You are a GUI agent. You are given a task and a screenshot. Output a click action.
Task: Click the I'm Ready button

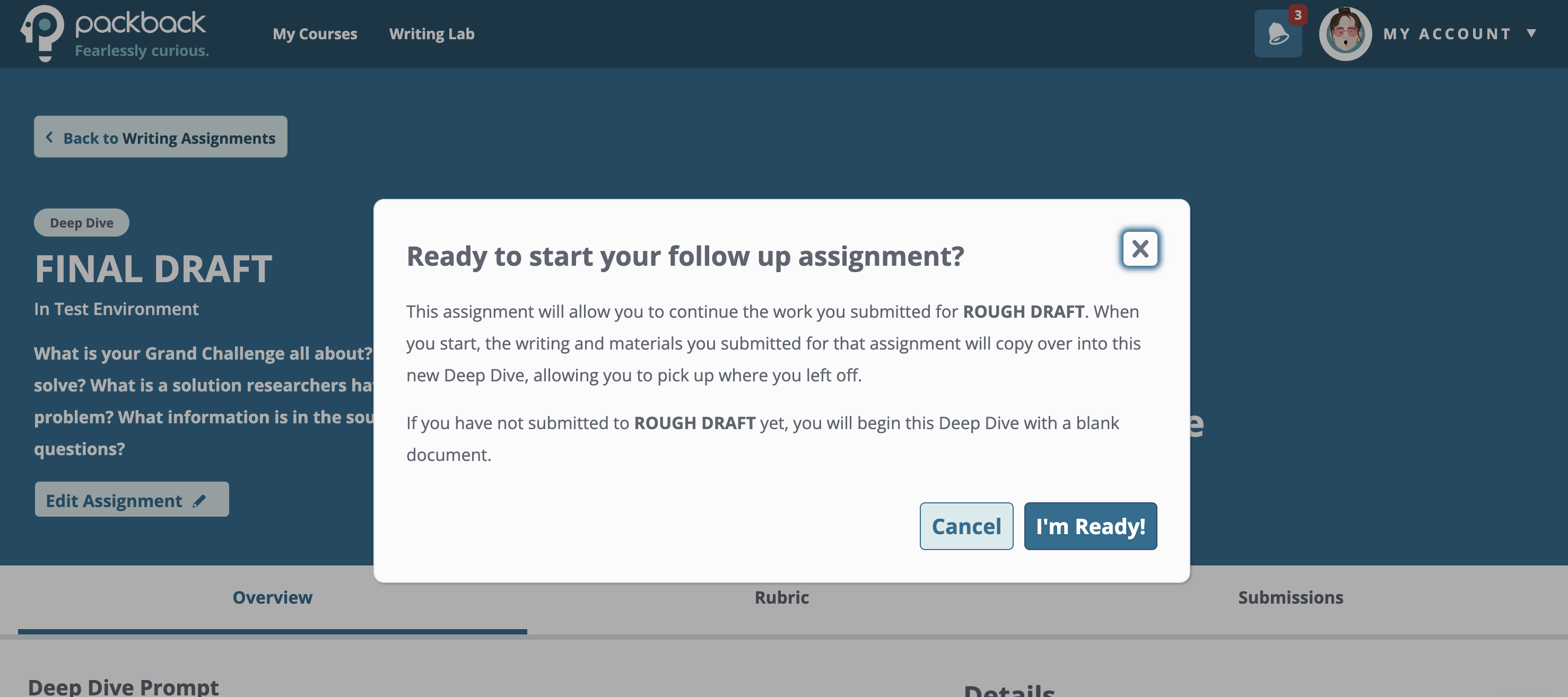click(x=1090, y=526)
